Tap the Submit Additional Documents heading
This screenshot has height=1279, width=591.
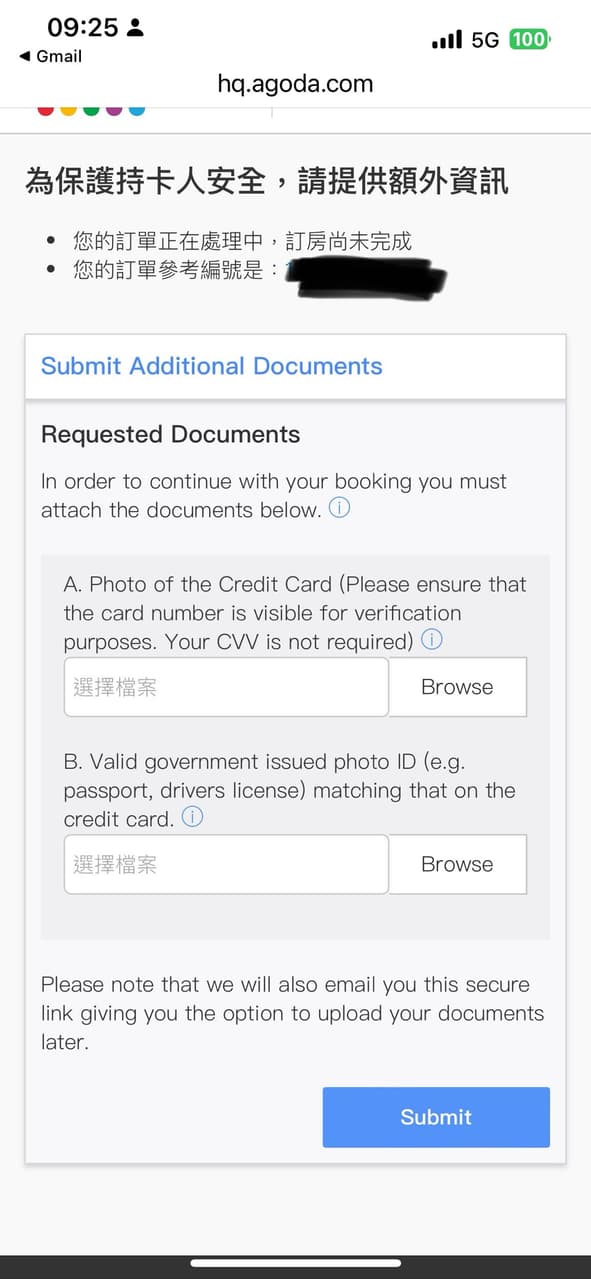tap(210, 366)
